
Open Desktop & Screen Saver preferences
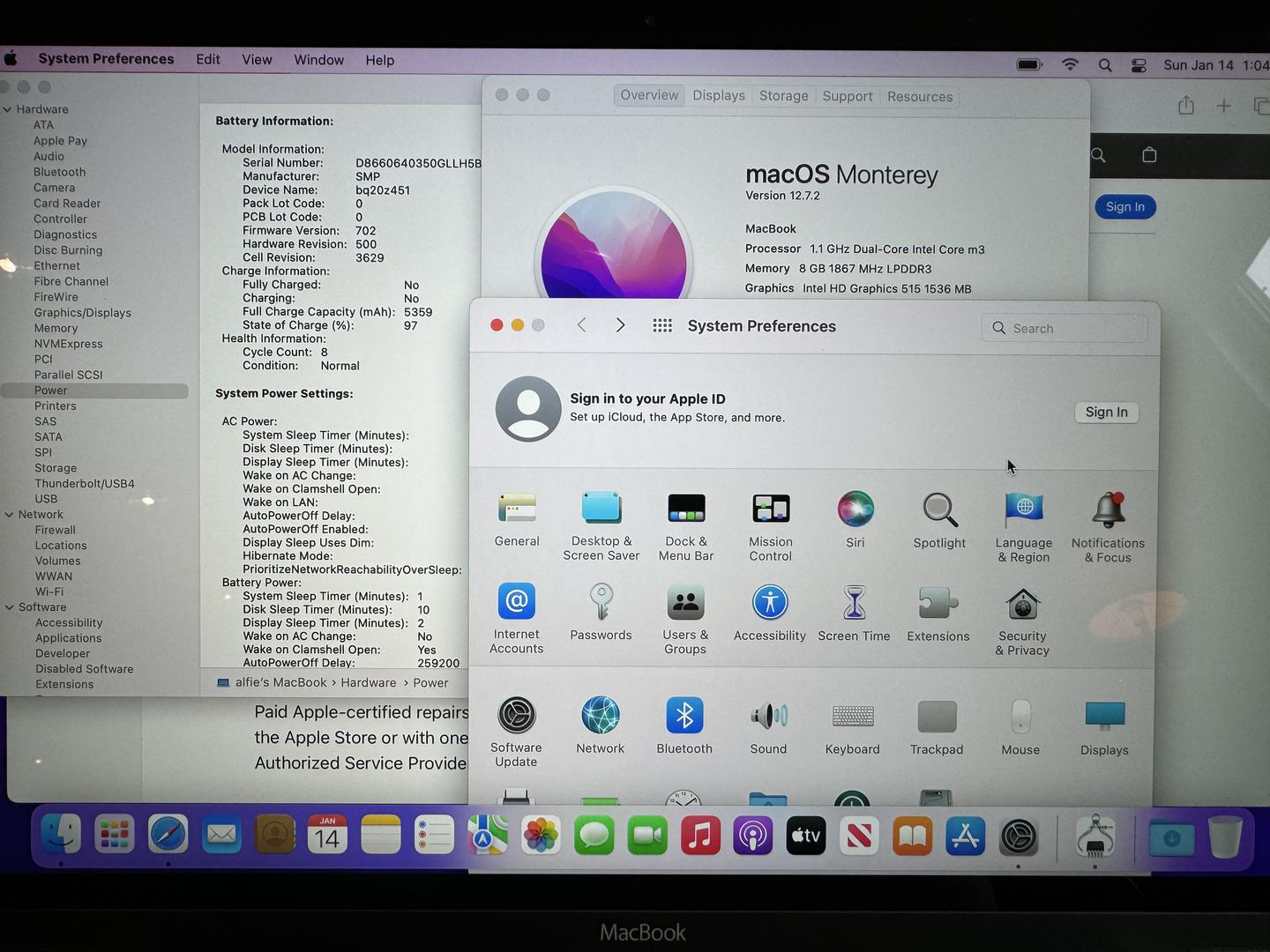click(601, 526)
